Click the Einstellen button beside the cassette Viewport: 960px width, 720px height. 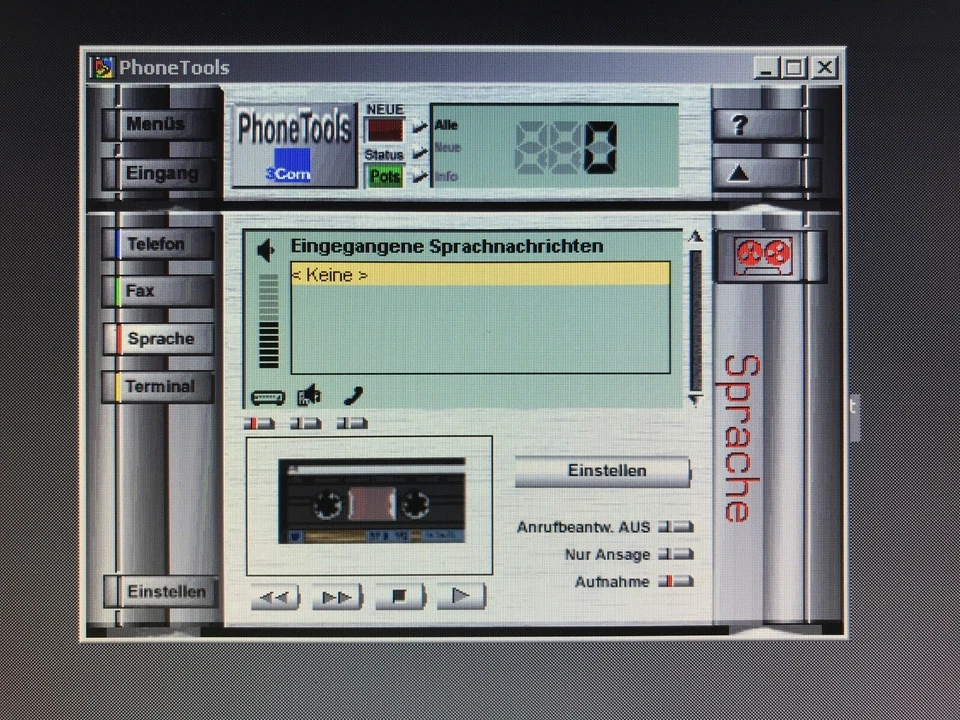tap(603, 471)
